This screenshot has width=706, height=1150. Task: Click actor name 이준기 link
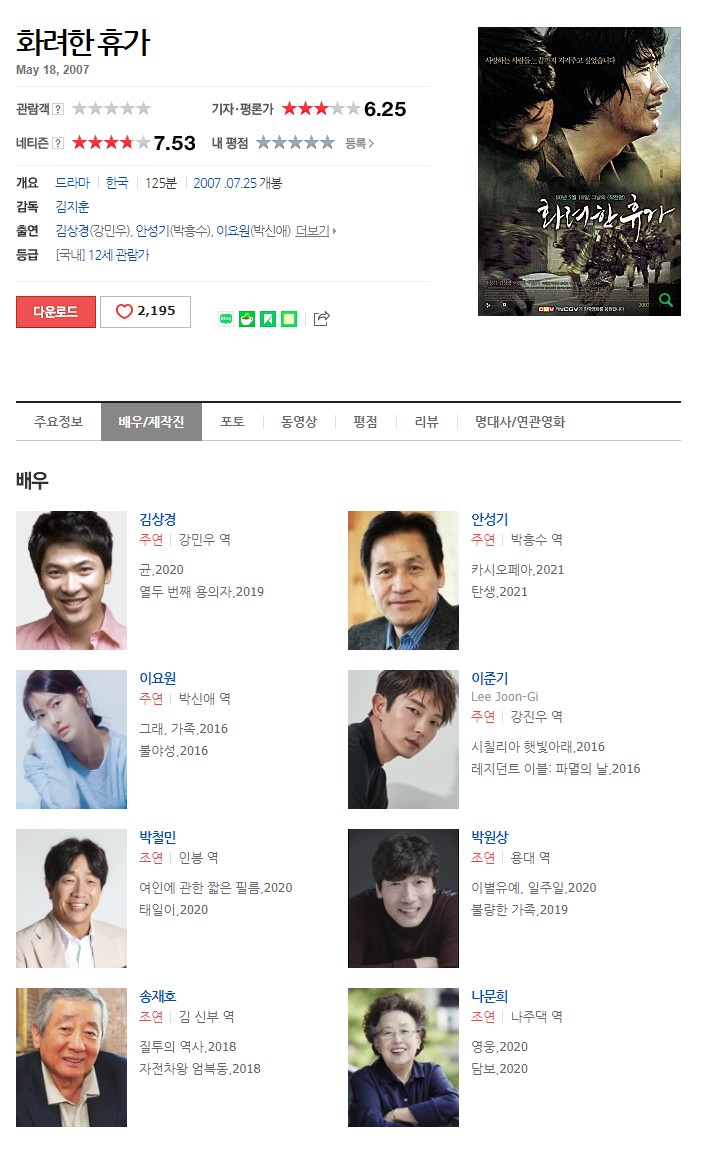pyautogui.click(x=490, y=678)
